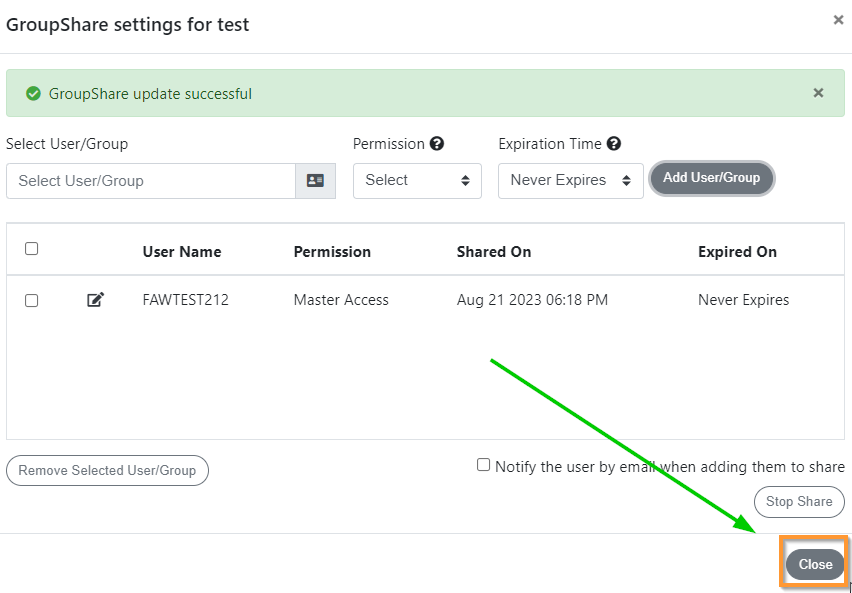Click the green success checkmark icon
The height and width of the screenshot is (593, 852).
click(33, 93)
